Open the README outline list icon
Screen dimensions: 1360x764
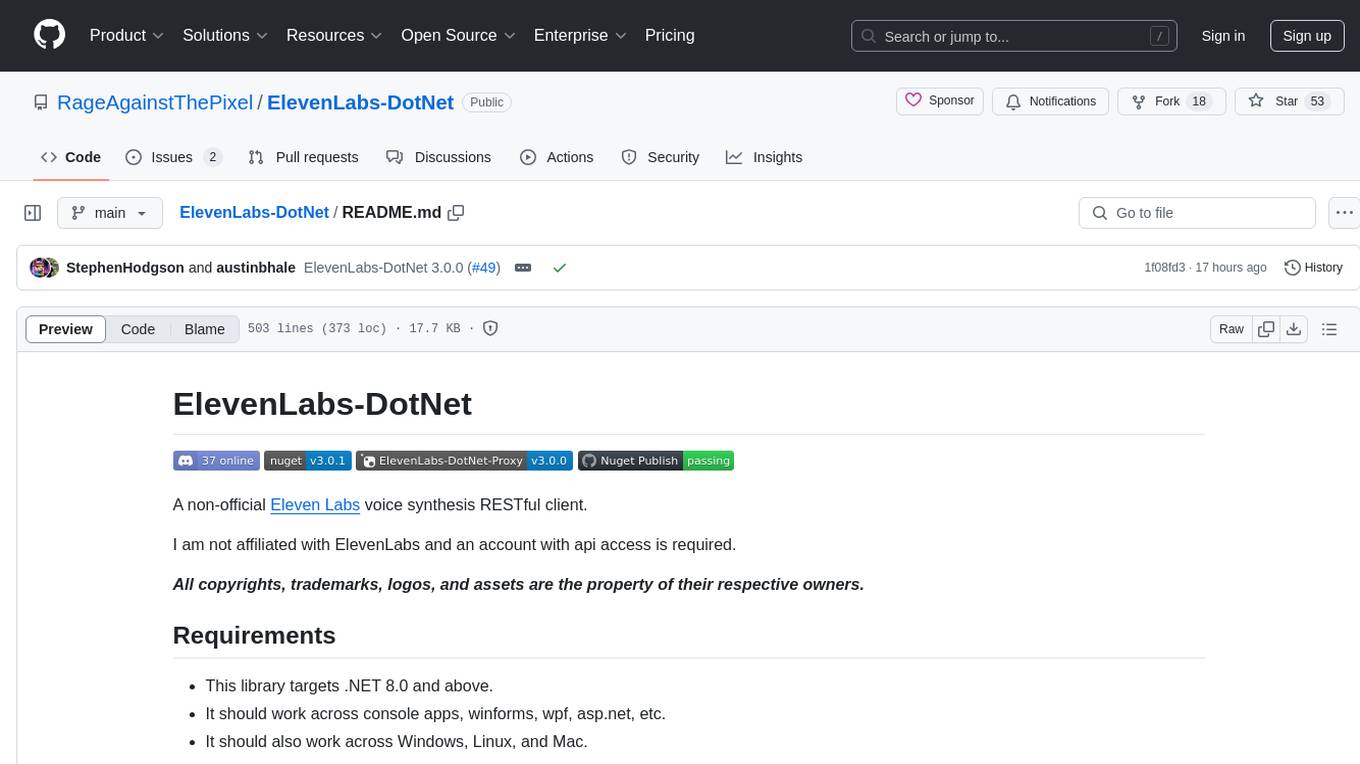pos(1329,329)
